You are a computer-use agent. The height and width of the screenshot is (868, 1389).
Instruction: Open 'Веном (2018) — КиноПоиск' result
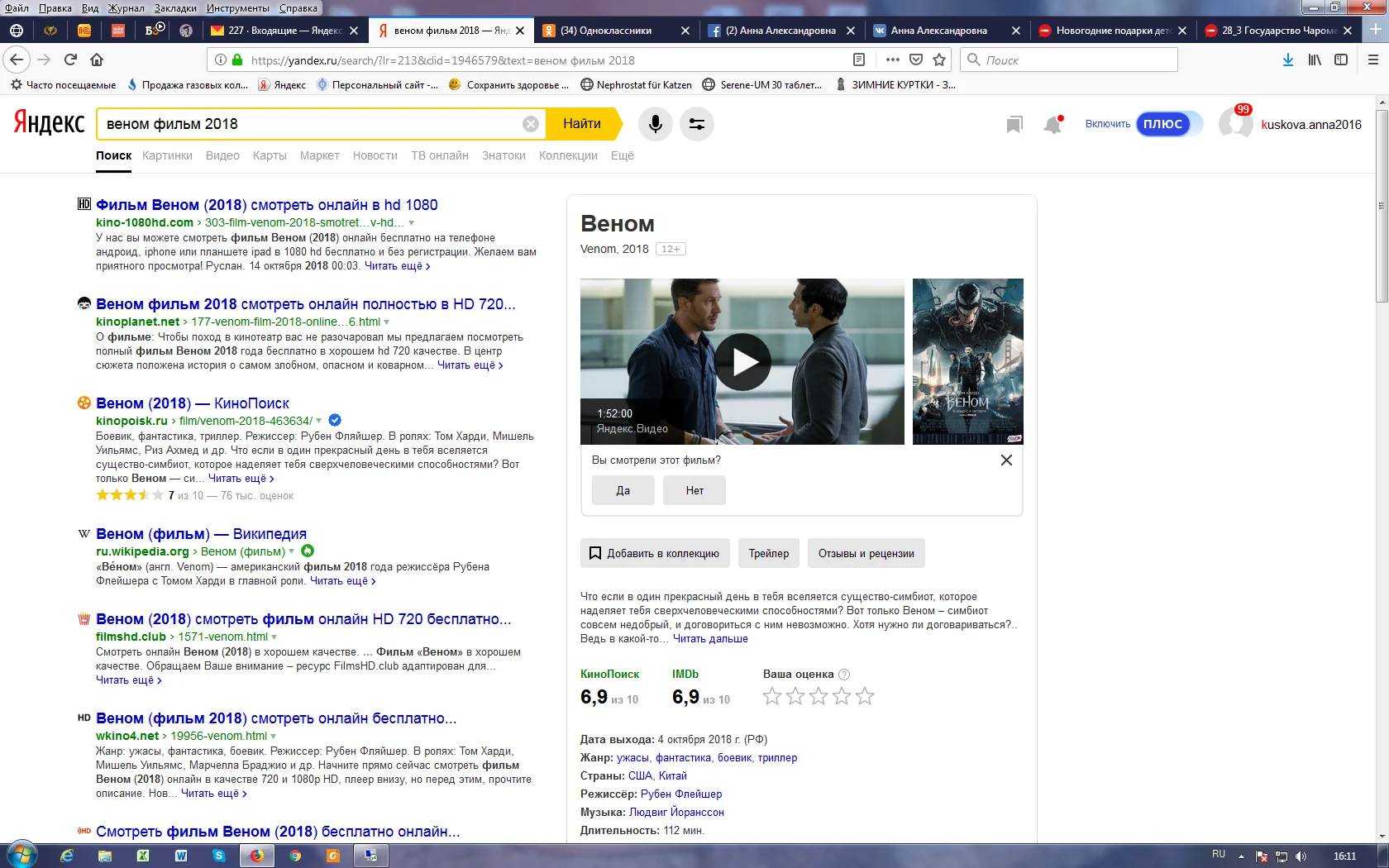[193, 403]
